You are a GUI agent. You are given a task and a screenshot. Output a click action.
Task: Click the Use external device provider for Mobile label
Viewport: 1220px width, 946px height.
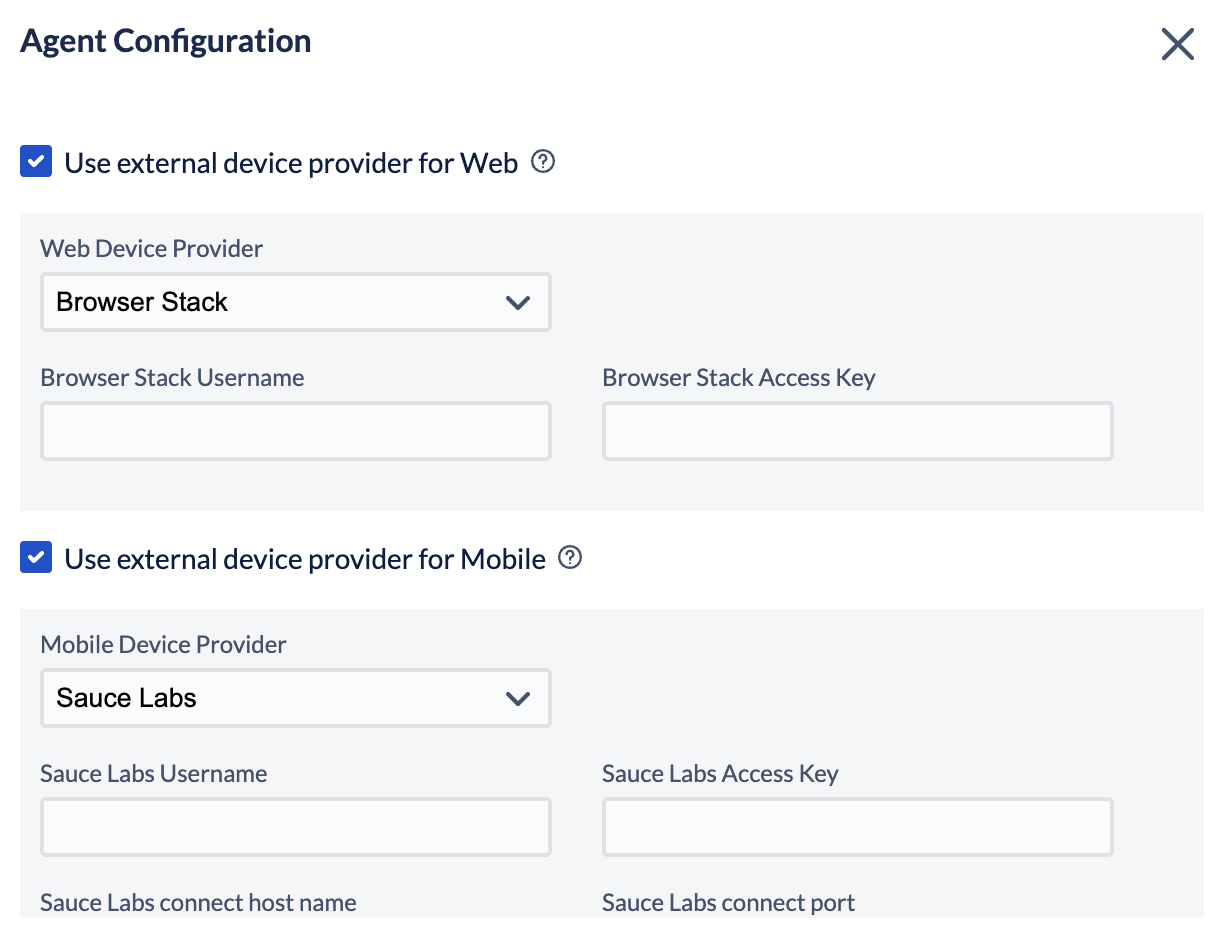click(x=303, y=558)
